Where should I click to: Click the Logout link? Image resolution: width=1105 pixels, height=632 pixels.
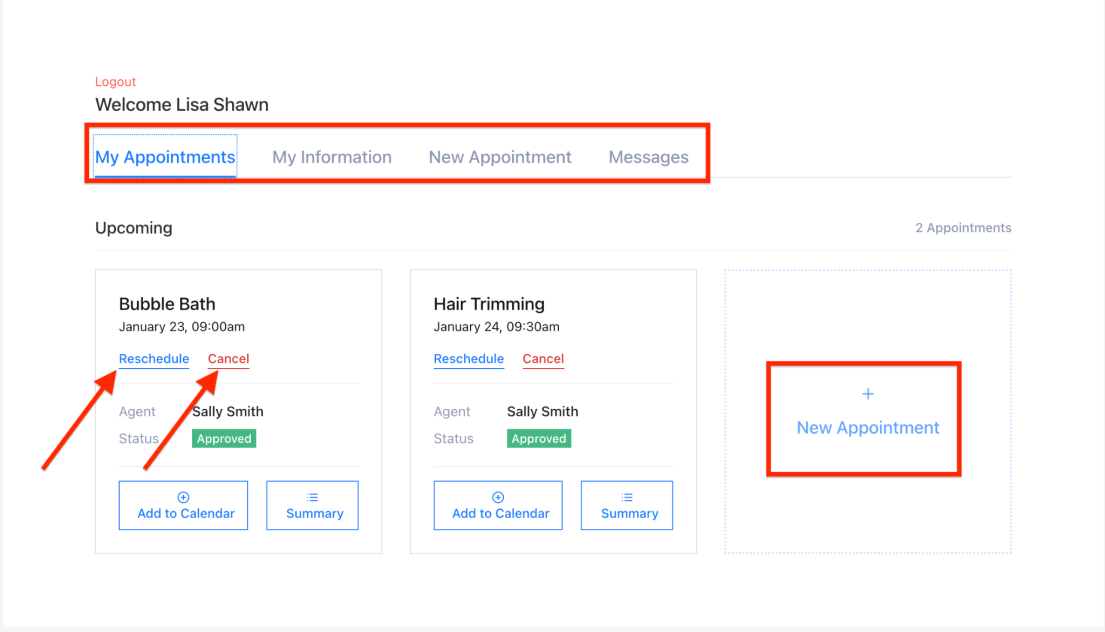coord(115,82)
